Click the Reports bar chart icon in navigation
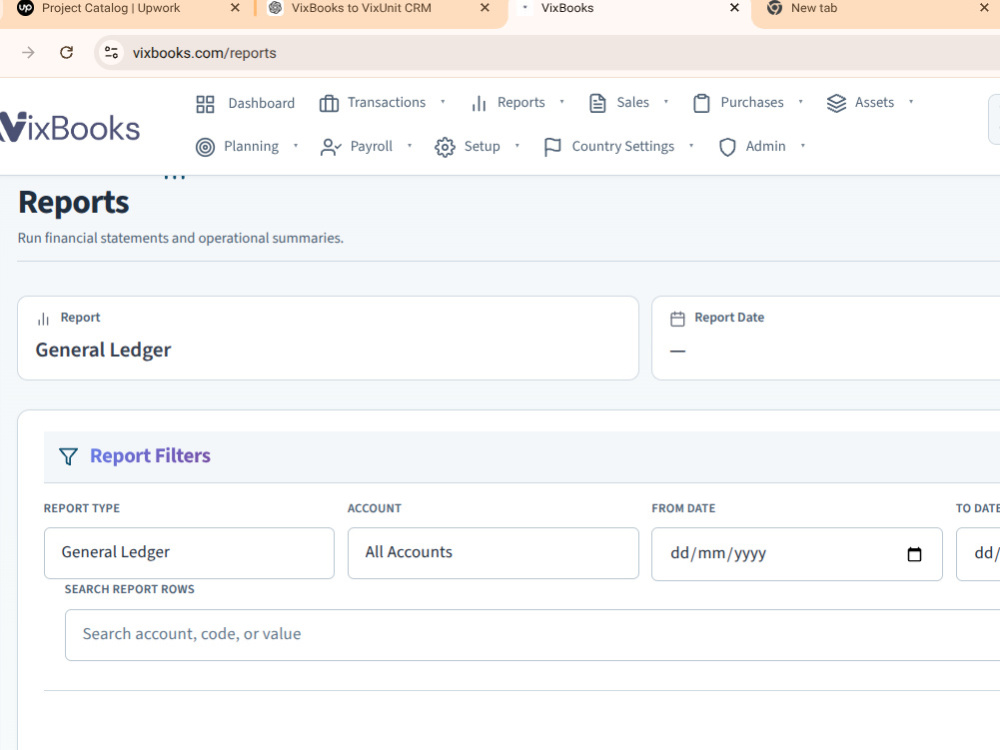The image size is (1000, 750). [478, 103]
